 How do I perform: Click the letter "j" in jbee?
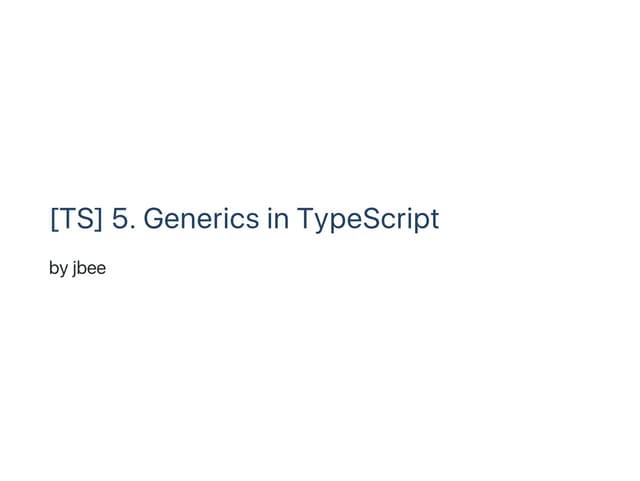coord(73,268)
